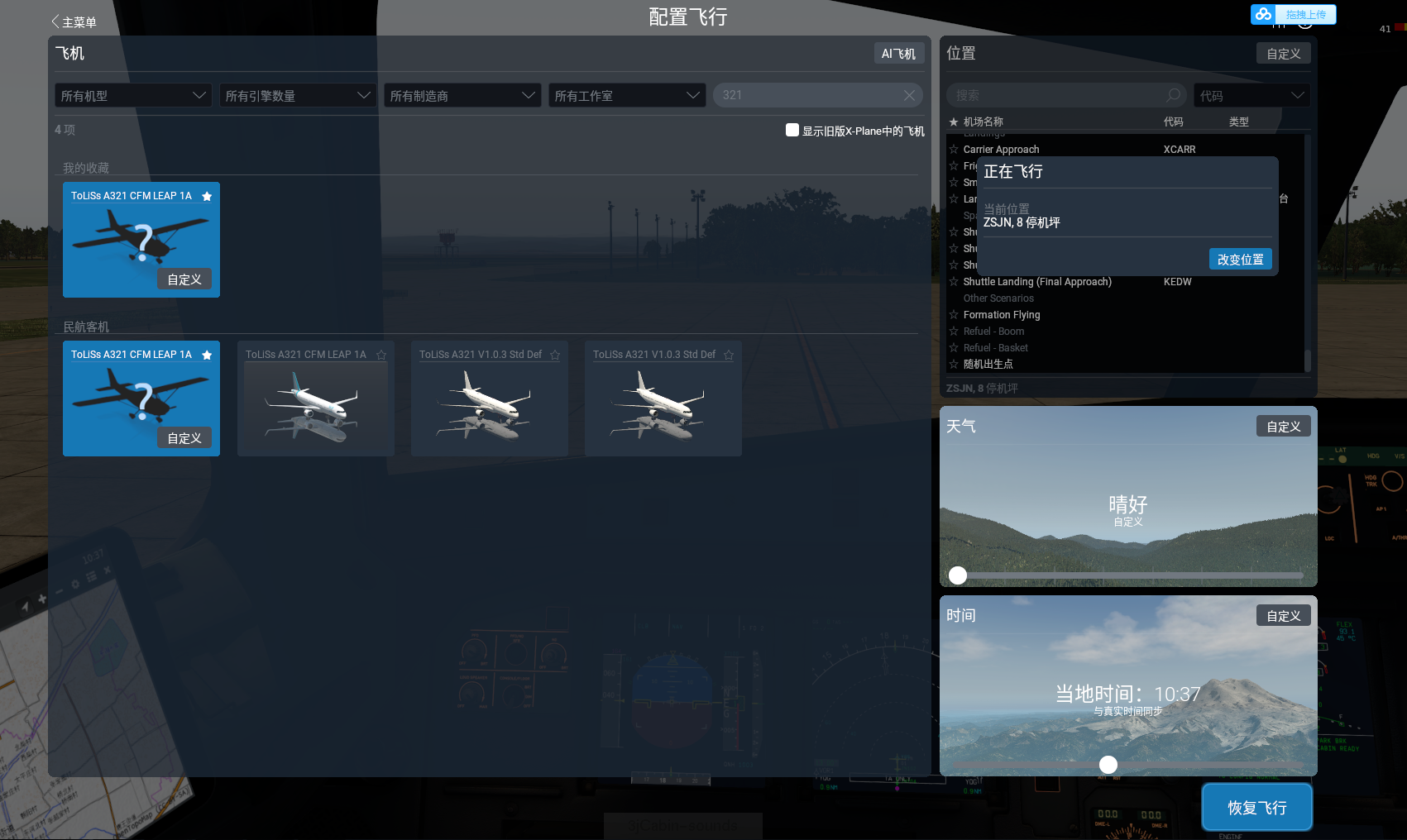Select Shuttle Landing (Final Approach) row

tap(1125, 282)
